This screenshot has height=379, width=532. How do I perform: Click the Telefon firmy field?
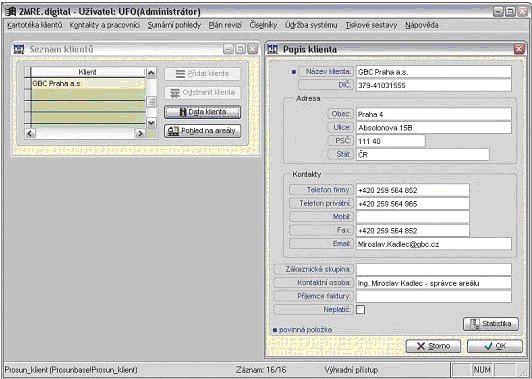tap(413, 190)
